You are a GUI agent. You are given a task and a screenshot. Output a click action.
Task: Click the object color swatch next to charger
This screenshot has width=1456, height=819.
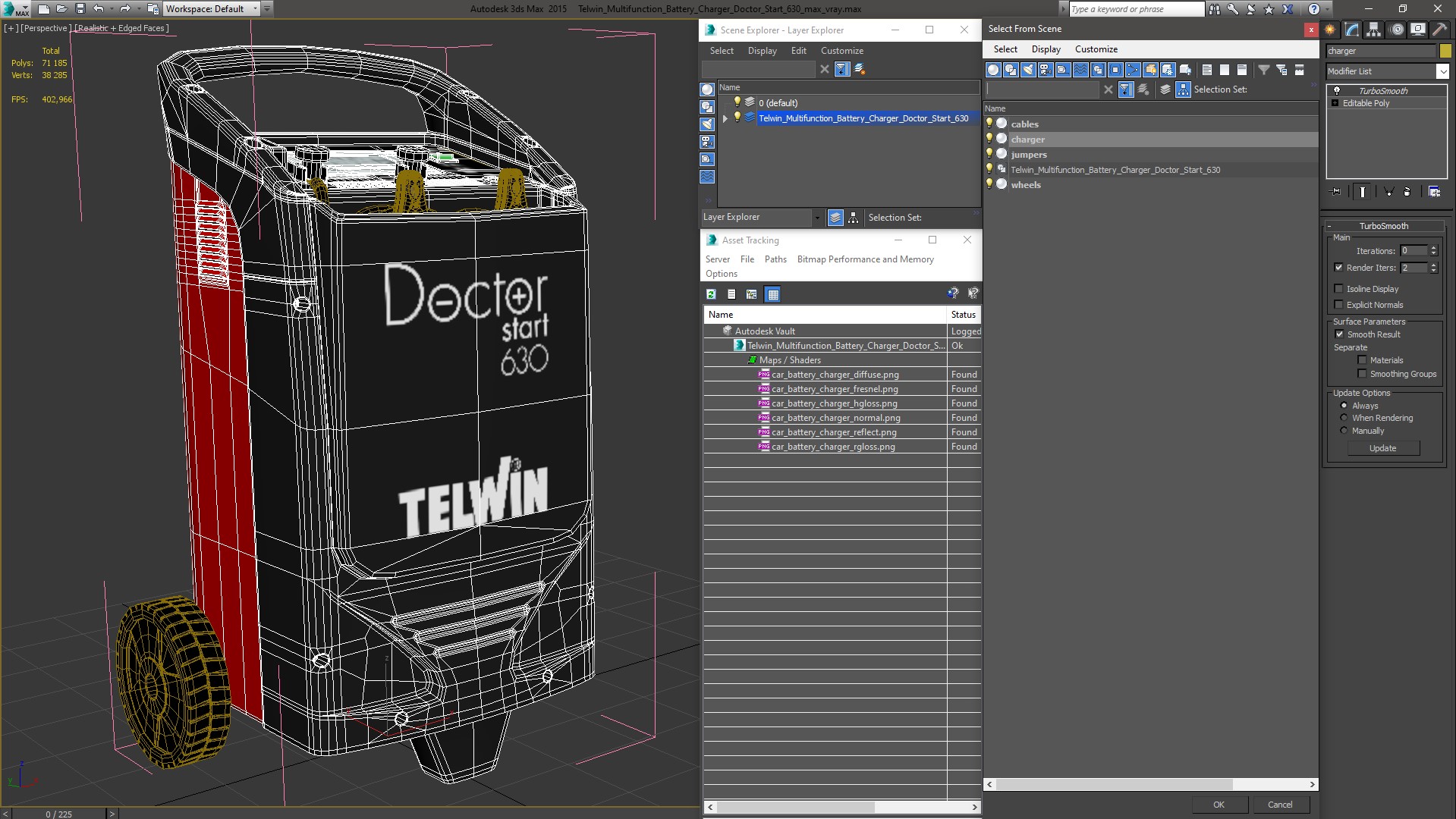click(x=1445, y=51)
